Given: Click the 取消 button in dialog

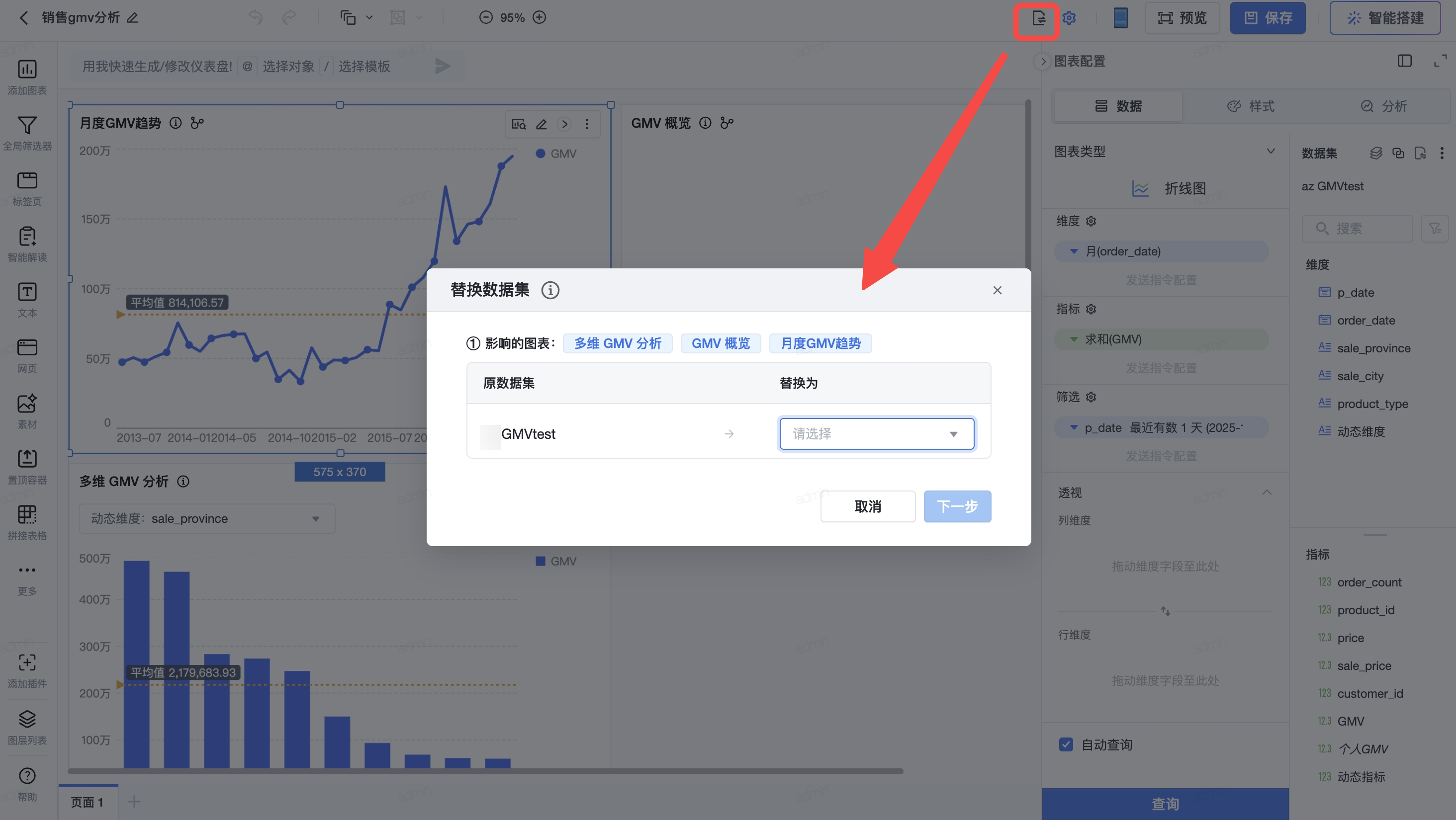Looking at the screenshot, I should click(868, 506).
